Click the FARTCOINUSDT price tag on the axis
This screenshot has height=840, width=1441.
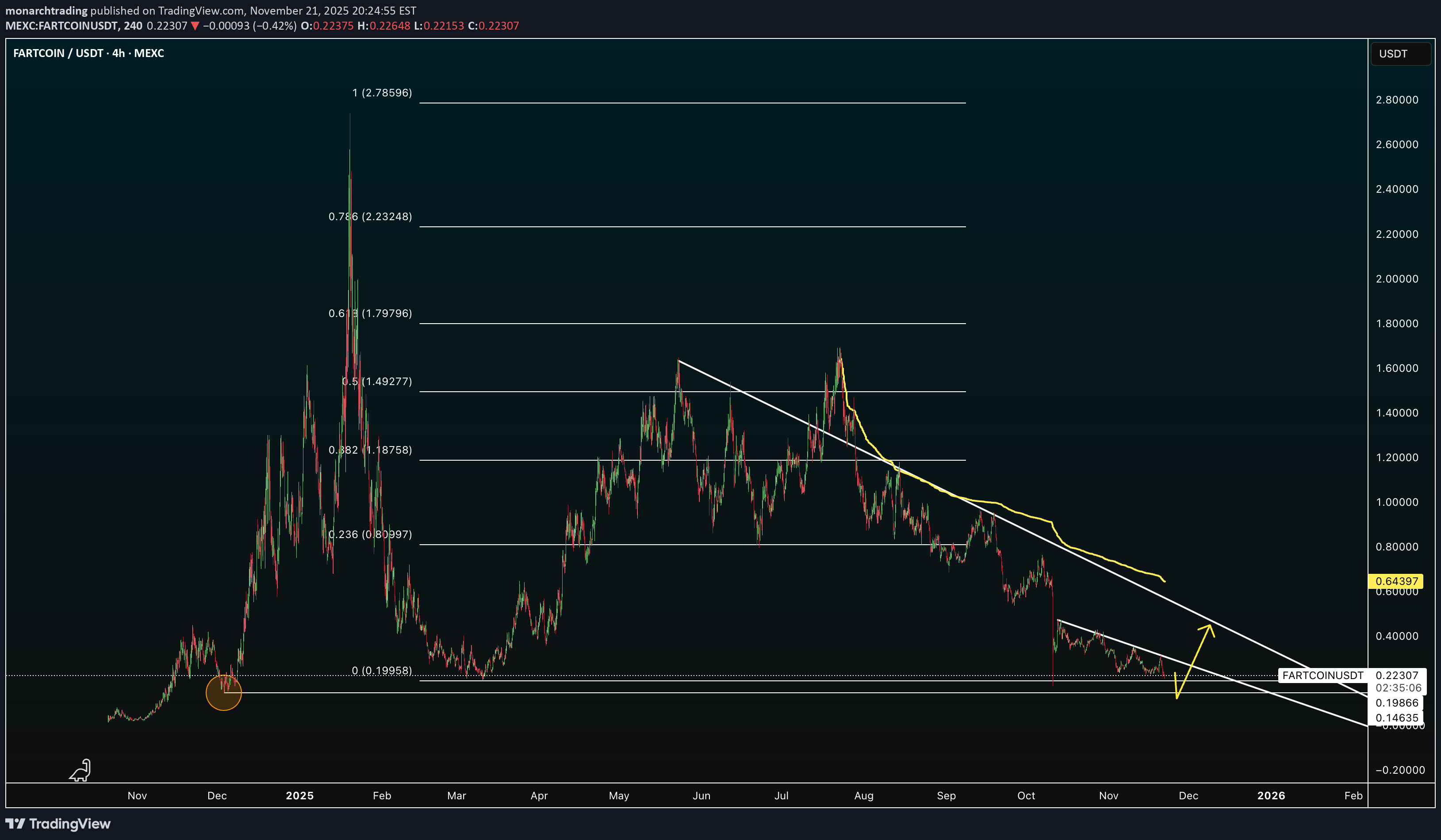point(1322,676)
